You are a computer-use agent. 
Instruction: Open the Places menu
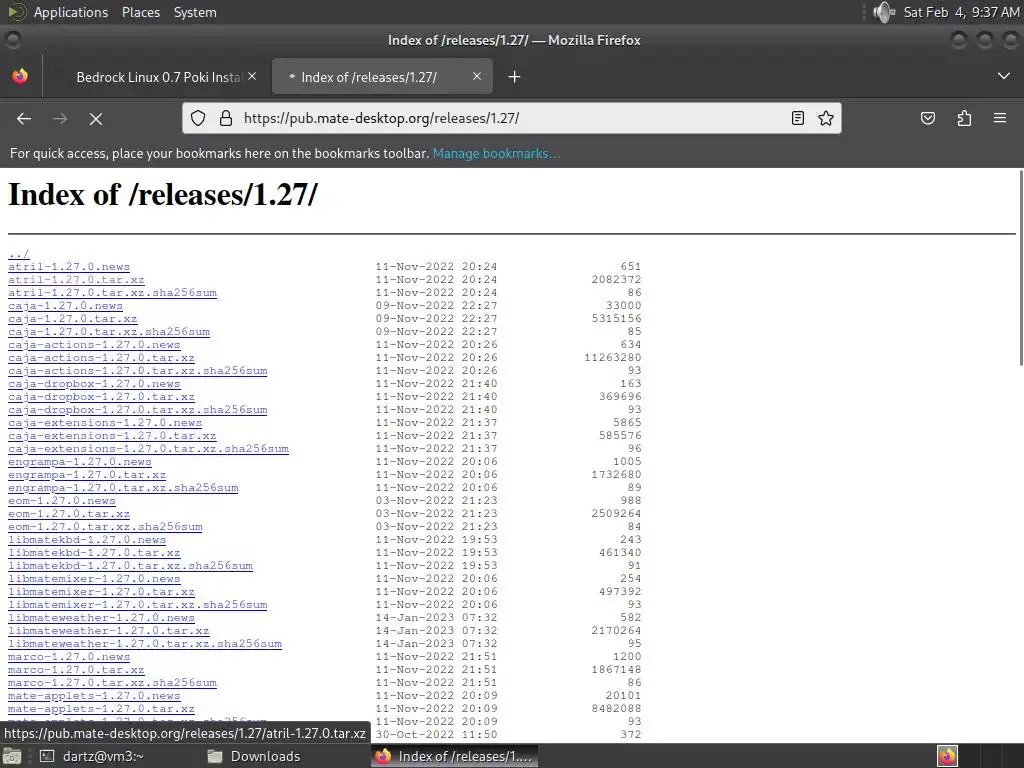pos(140,12)
